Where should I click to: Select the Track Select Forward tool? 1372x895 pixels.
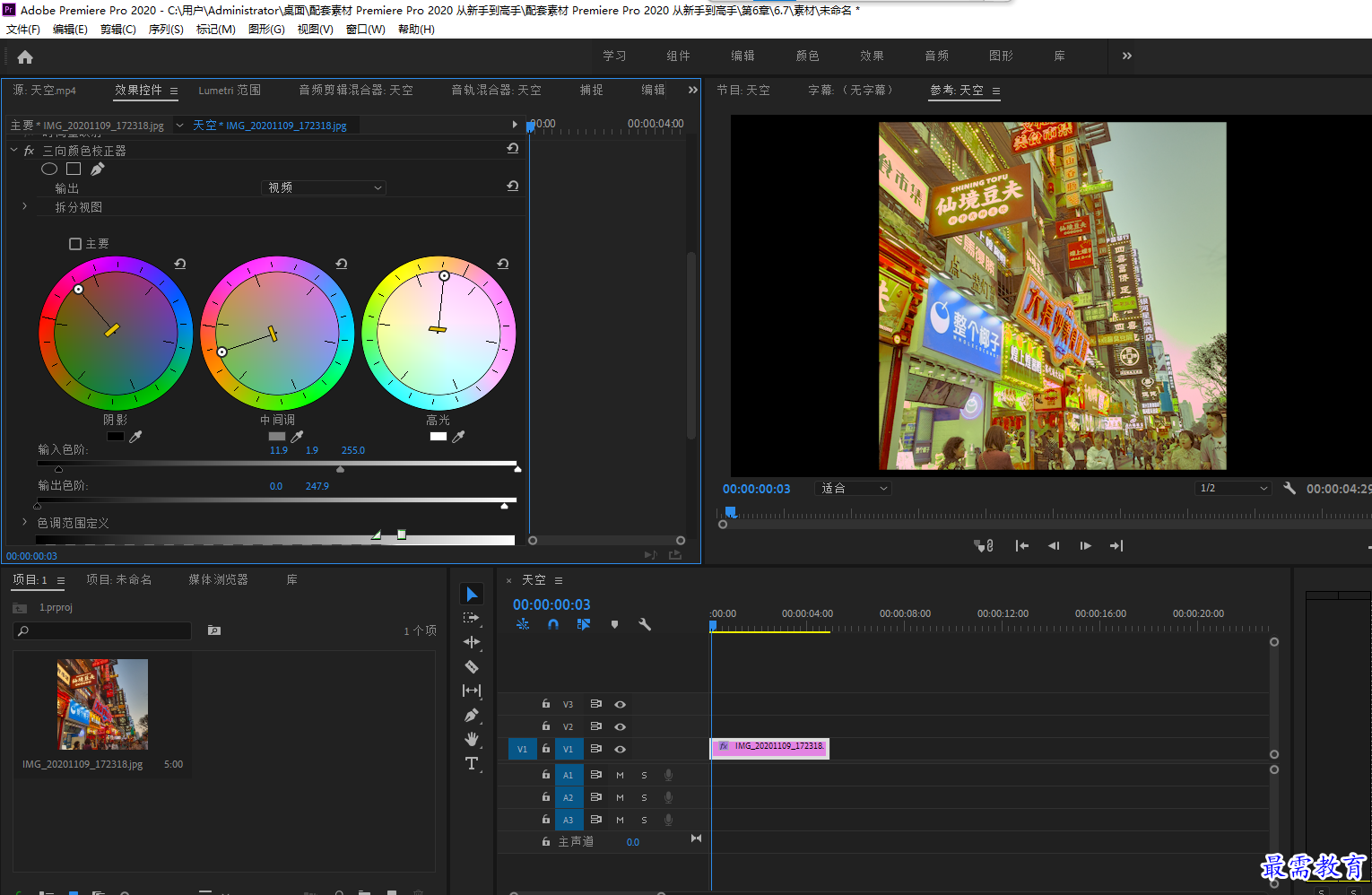coord(472,618)
